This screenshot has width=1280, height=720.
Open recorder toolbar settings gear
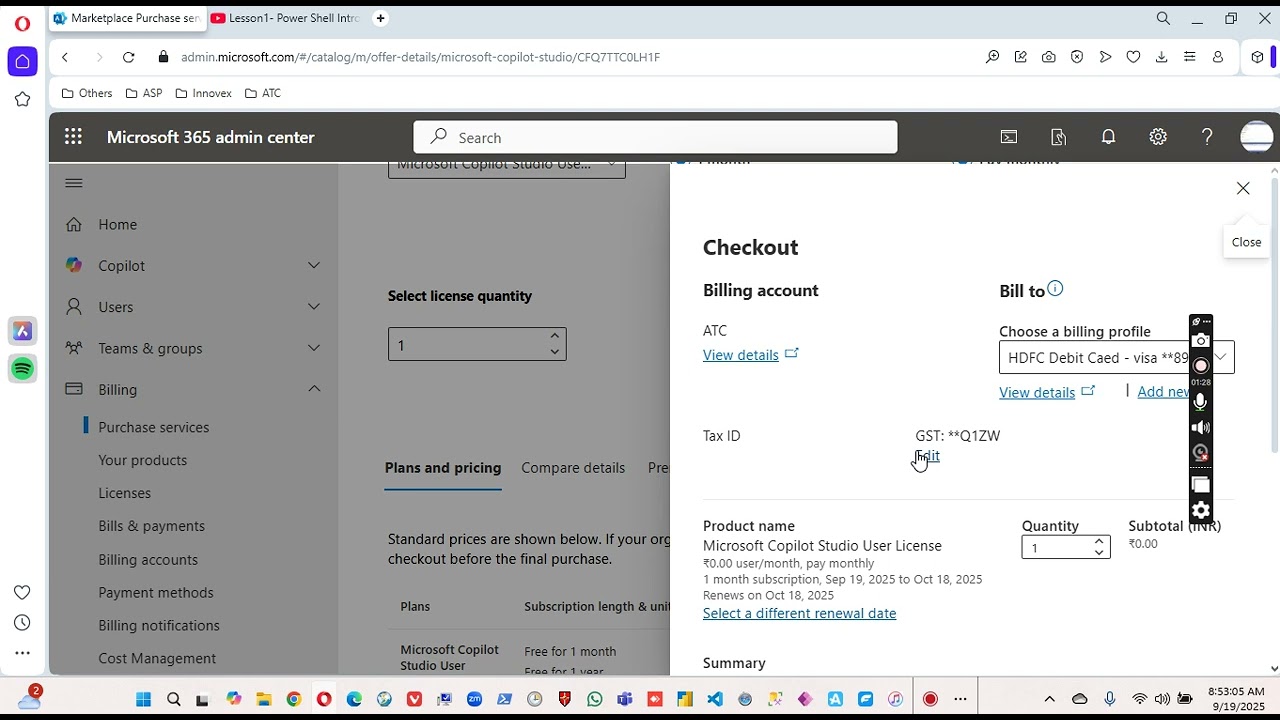tap(1201, 510)
